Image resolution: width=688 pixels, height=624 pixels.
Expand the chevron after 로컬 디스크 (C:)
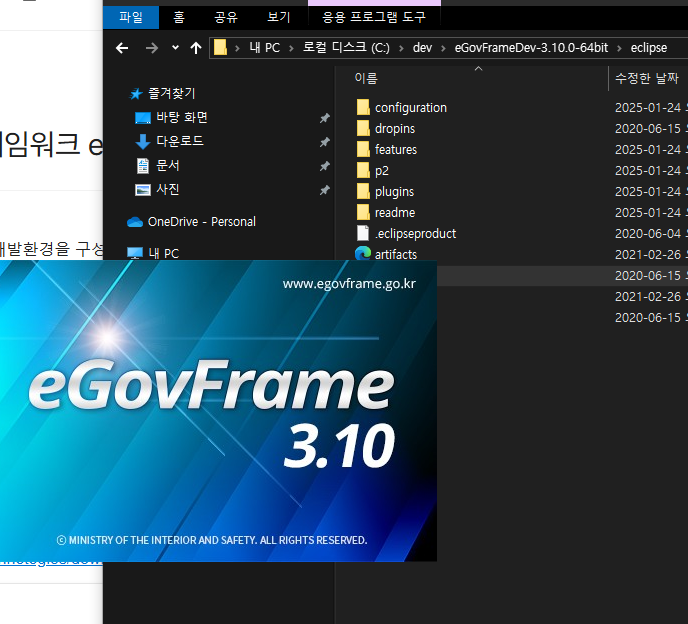pyautogui.click(x=401, y=48)
